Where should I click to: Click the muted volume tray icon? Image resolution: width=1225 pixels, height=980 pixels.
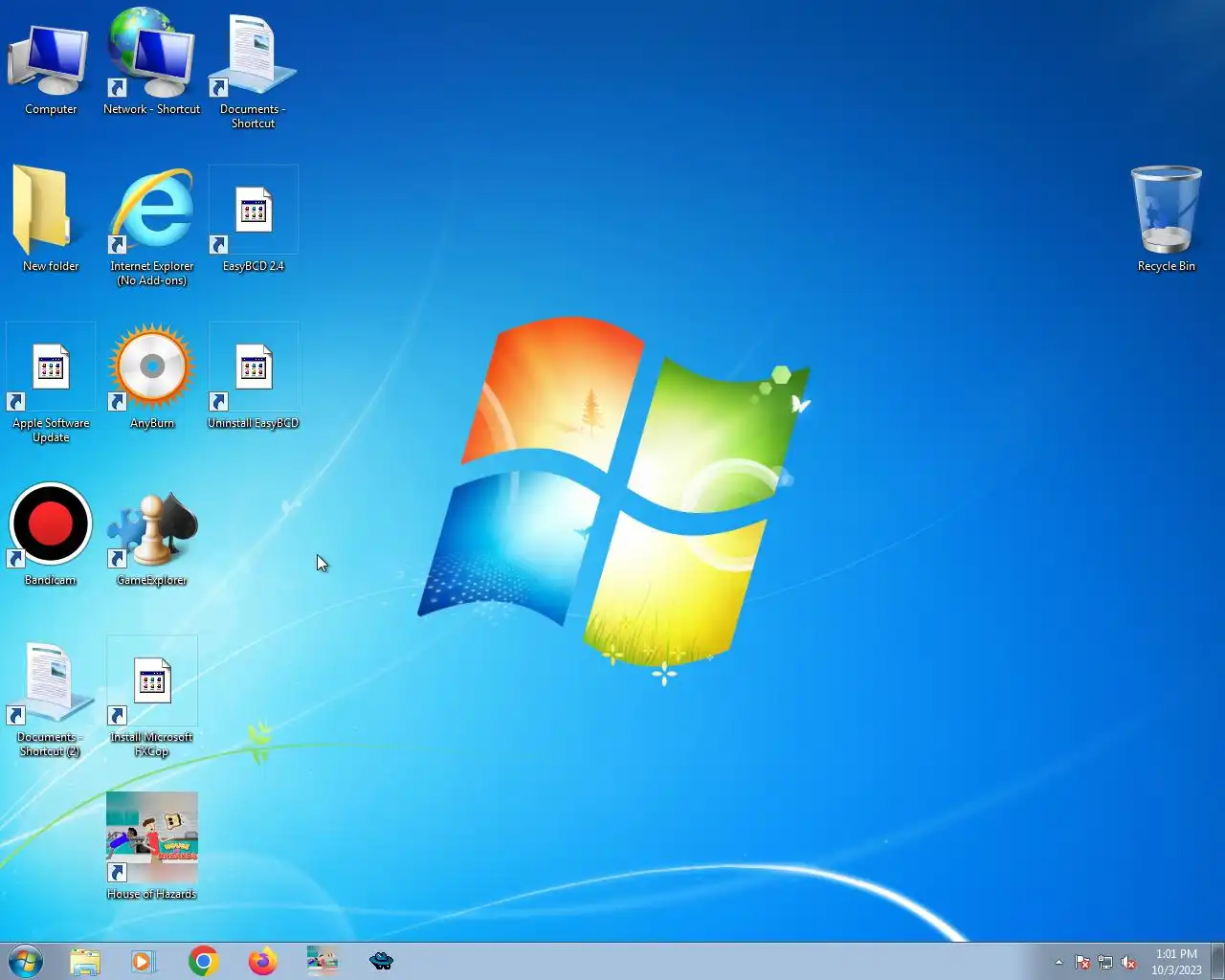[1128, 962]
